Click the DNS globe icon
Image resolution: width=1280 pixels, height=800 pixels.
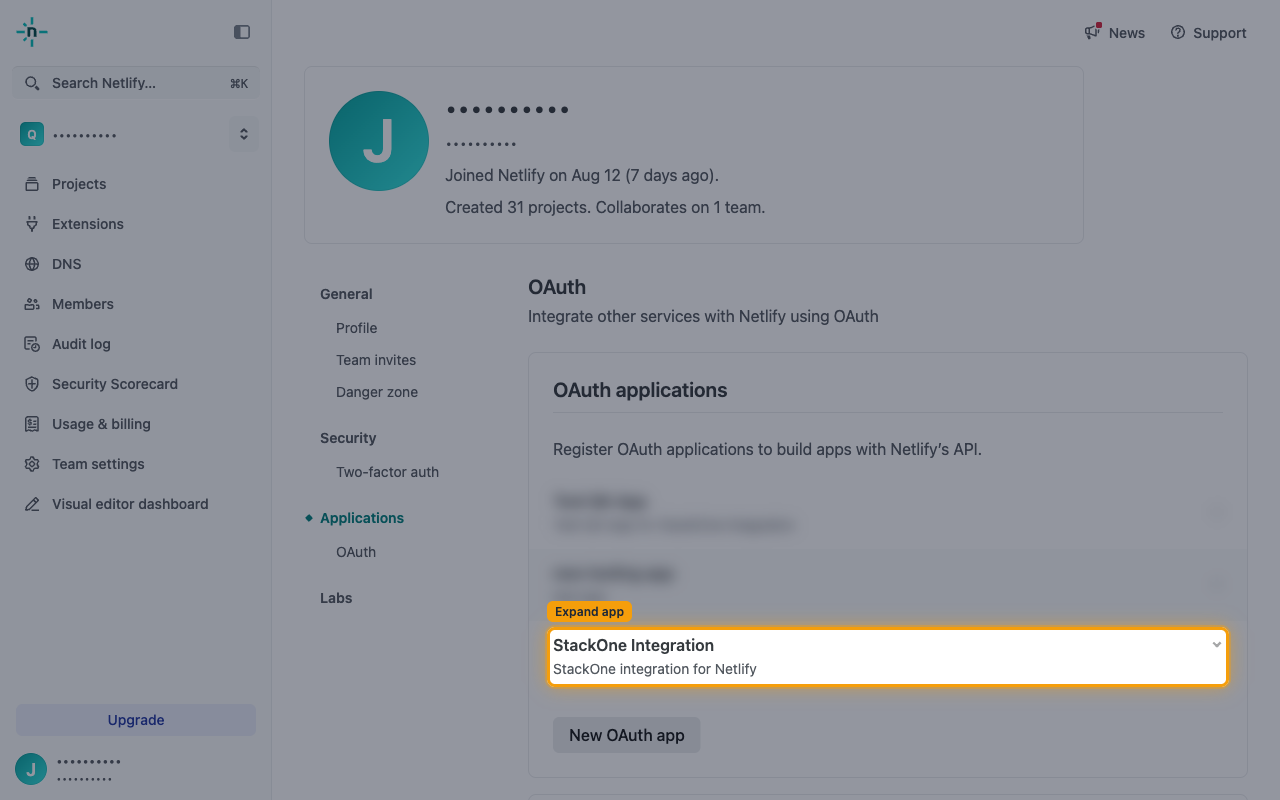pyautogui.click(x=32, y=264)
